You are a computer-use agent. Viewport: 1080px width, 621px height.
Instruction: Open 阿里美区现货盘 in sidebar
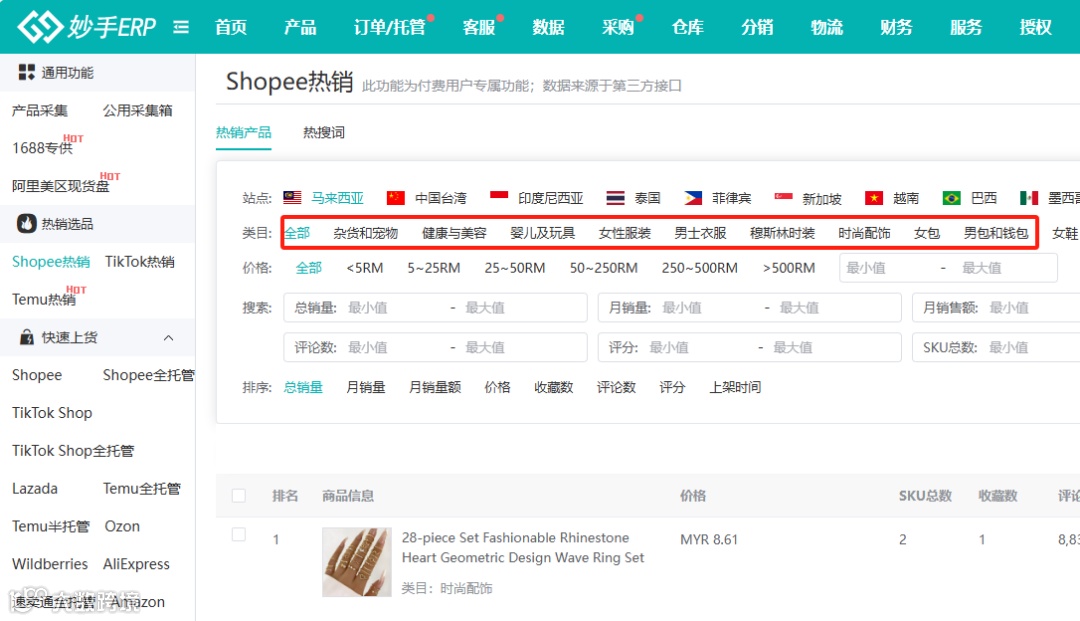coord(61,186)
